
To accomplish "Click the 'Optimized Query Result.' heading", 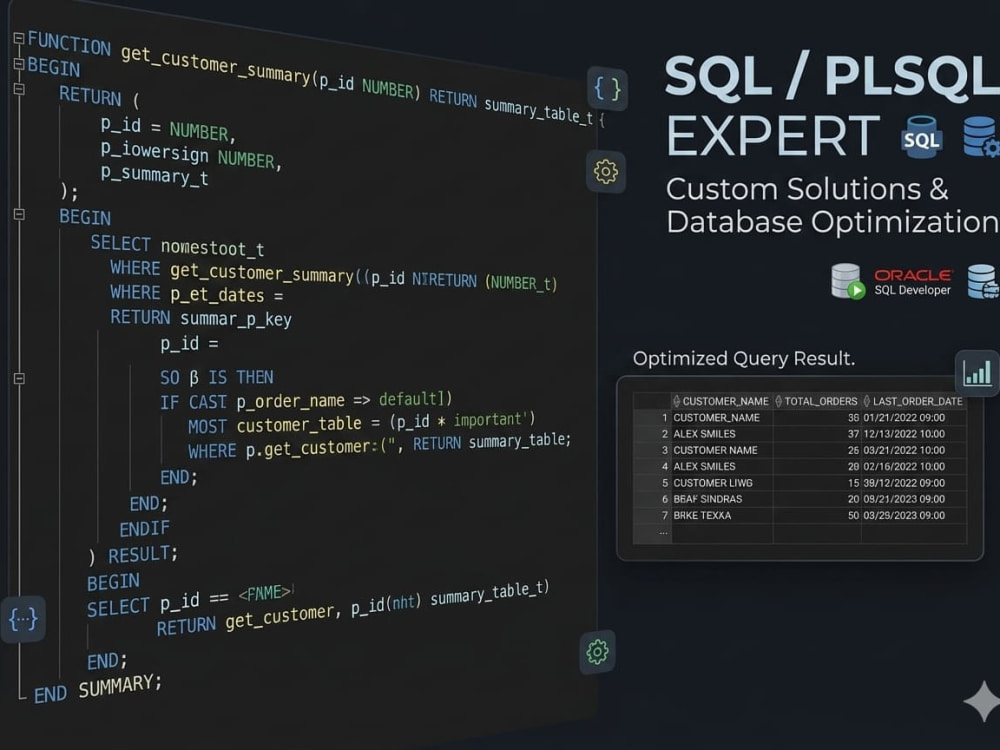I will point(743,358).
